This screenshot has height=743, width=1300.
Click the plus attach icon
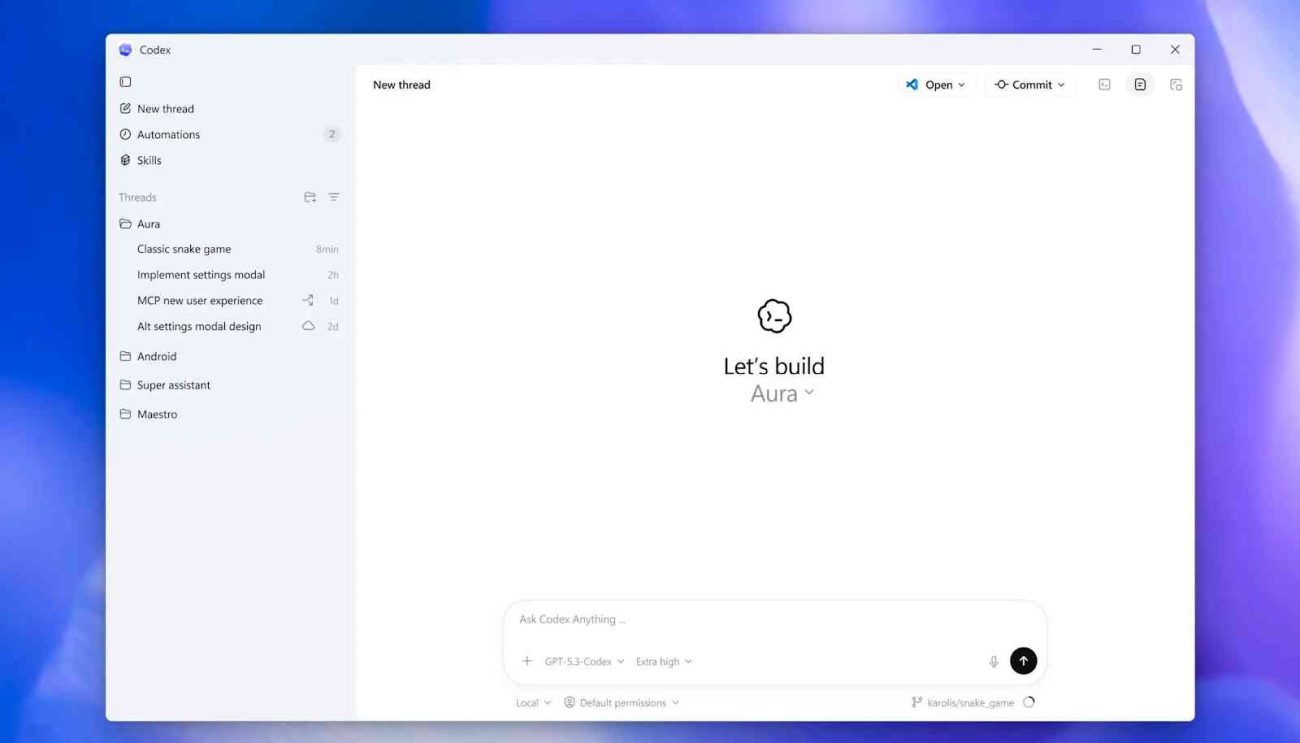click(527, 661)
